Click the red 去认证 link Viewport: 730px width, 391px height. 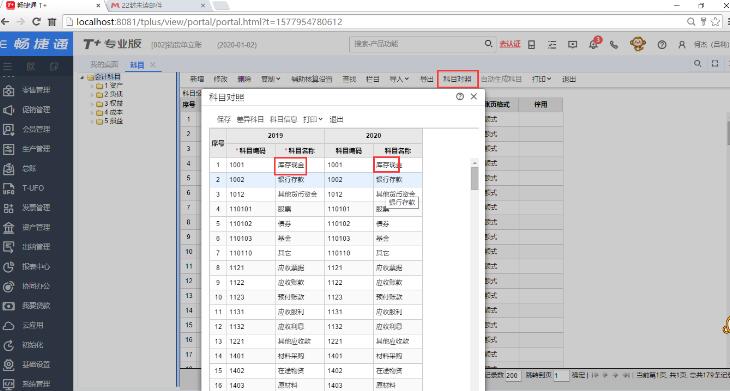pos(510,44)
